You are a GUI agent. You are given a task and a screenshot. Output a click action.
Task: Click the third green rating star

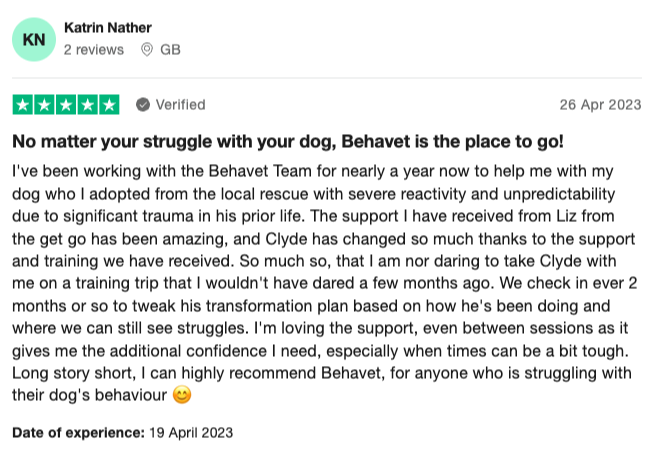click(x=65, y=105)
